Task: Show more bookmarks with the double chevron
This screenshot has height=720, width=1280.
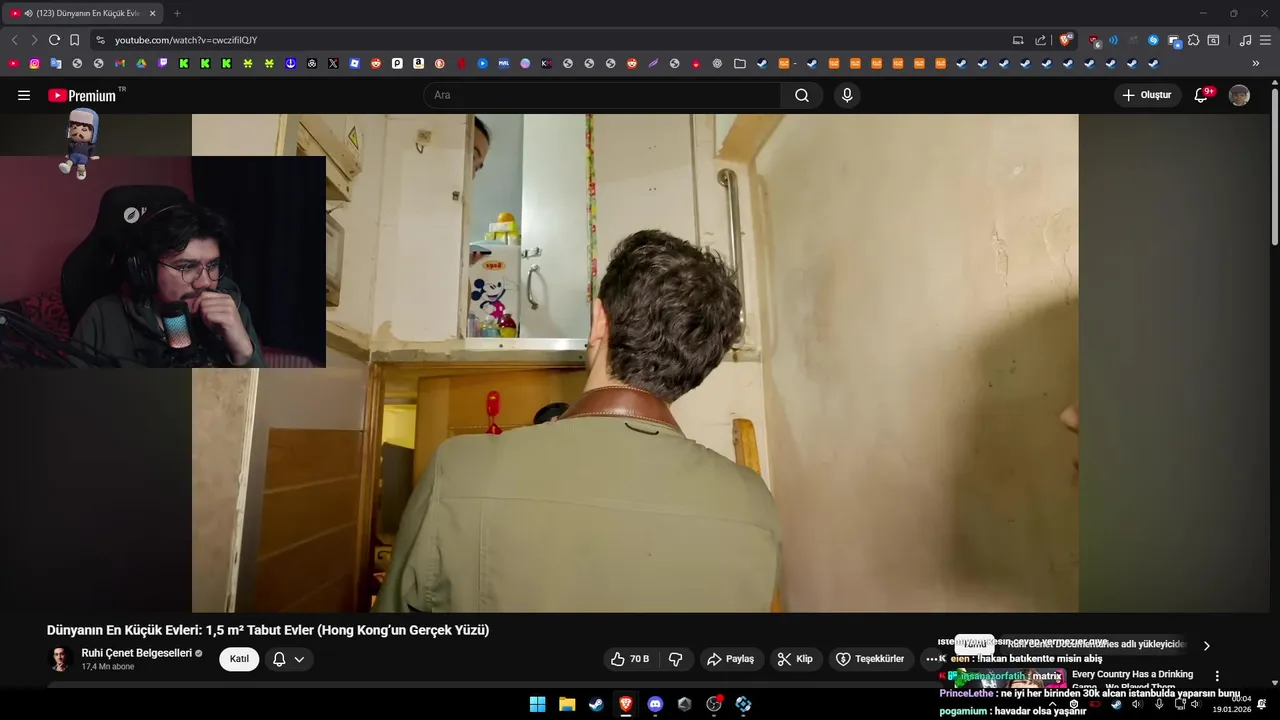Action: [x=1256, y=63]
